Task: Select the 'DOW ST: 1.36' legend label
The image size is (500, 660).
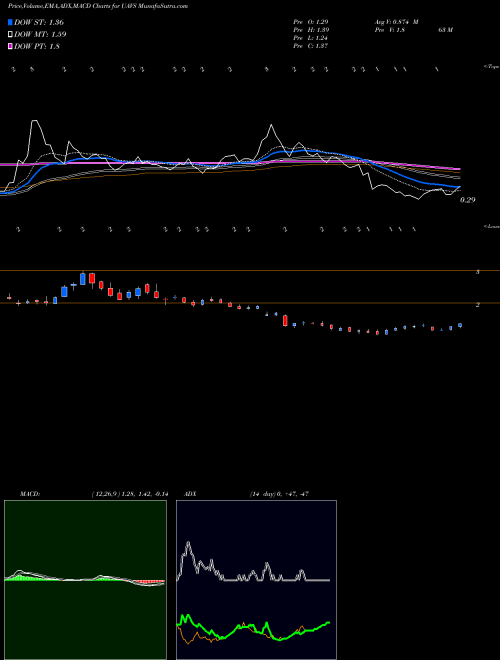Action: [39, 22]
